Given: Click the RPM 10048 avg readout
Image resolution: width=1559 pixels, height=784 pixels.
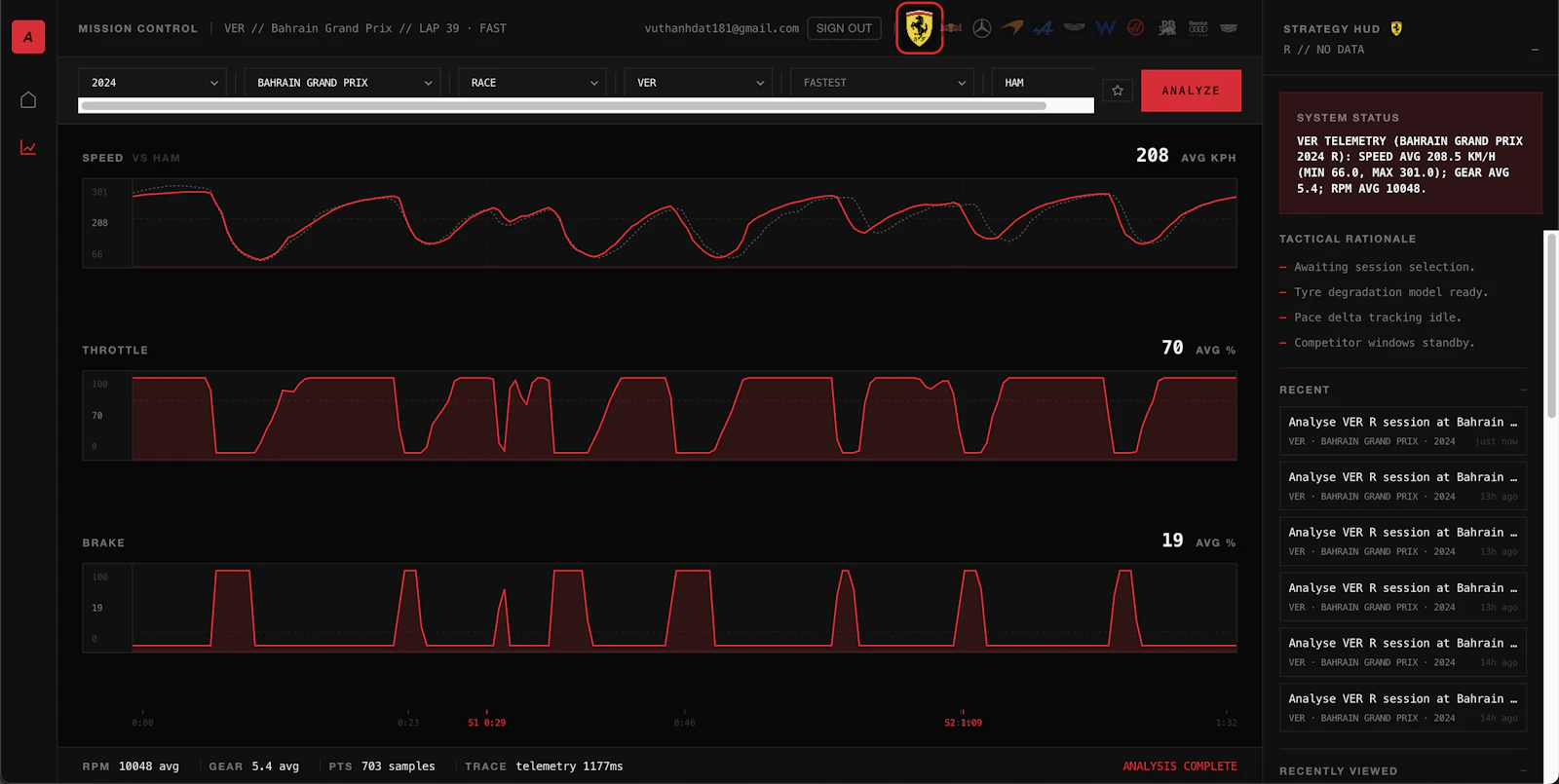Looking at the screenshot, I should pyautogui.click(x=131, y=766).
